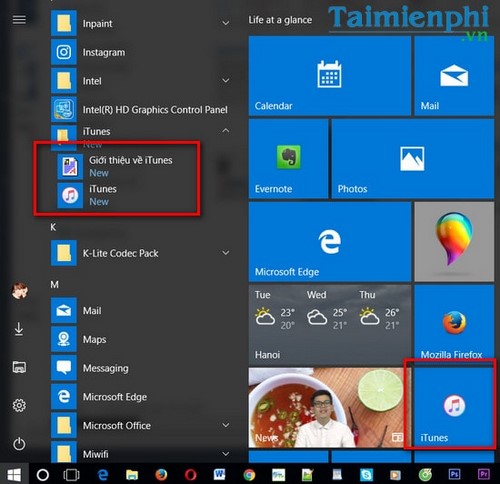
Task: Open File Explorer from the taskbar
Action: 132,474
